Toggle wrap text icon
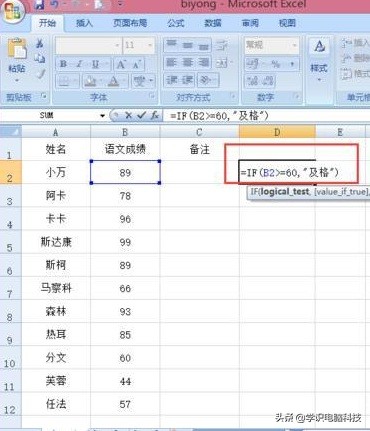 point(222,45)
